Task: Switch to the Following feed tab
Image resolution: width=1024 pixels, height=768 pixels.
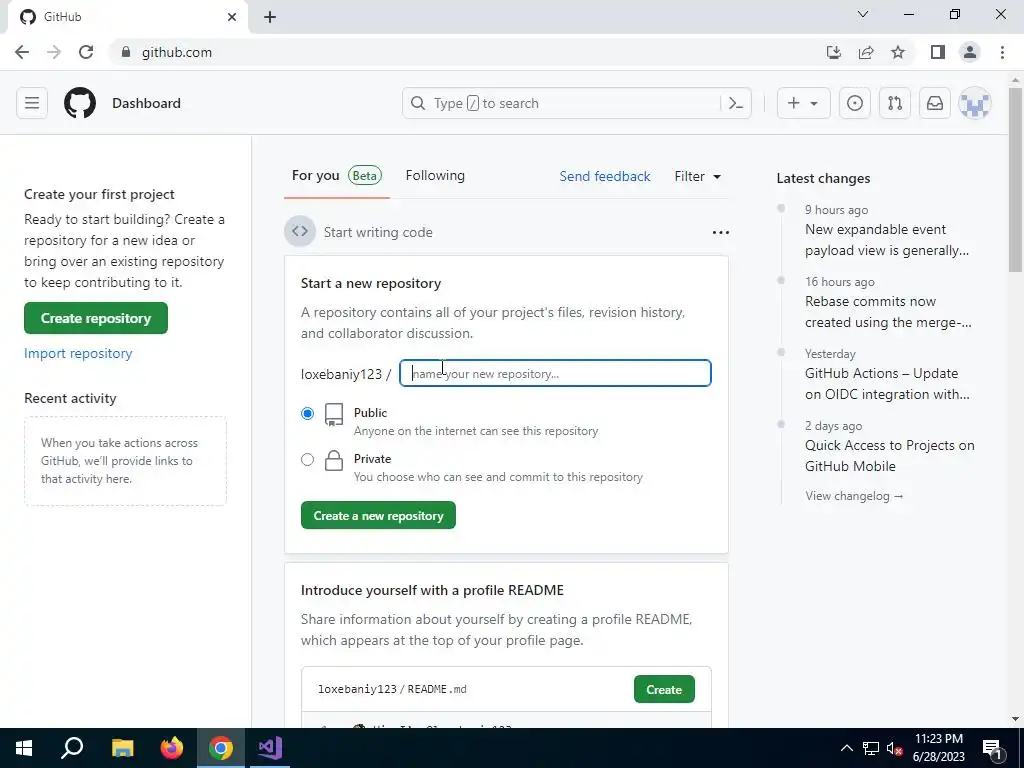Action: tap(435, 176)
